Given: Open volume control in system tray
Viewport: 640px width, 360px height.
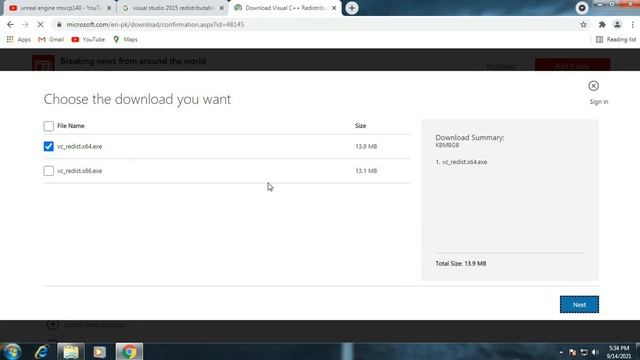Looking at the screenshot, I should pos(595,352).
